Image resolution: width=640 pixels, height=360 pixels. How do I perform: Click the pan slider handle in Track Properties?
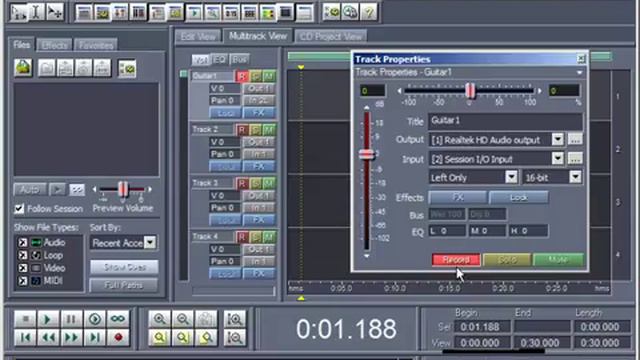click(x=470, y=91)
